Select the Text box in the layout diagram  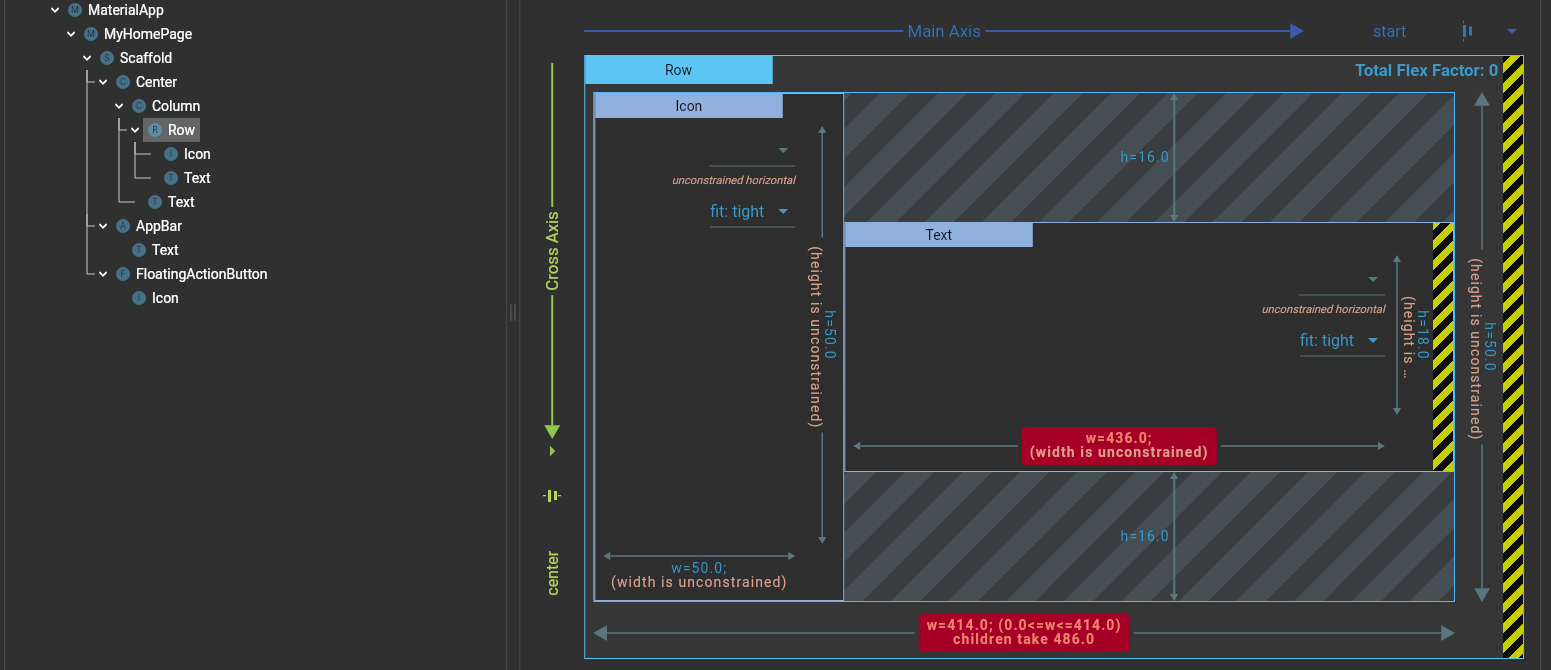pos(938,234)
